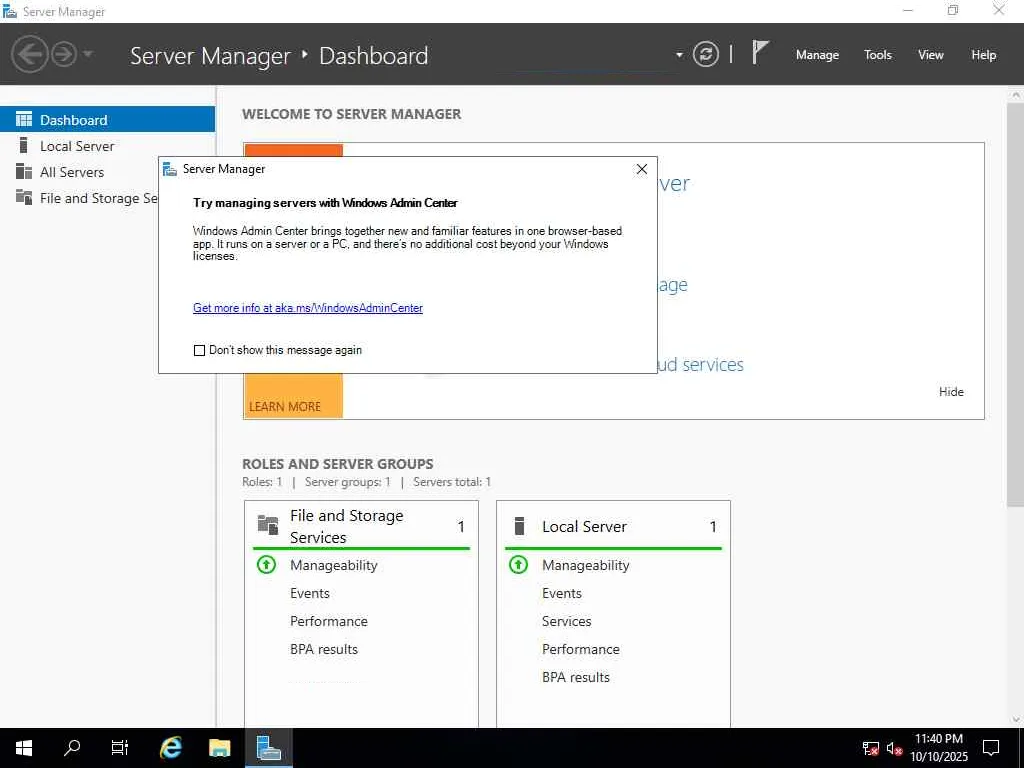This screenshot has height=768, width=1024.
Task: Click the forward navigation arrow
Action: click(64, 54)
